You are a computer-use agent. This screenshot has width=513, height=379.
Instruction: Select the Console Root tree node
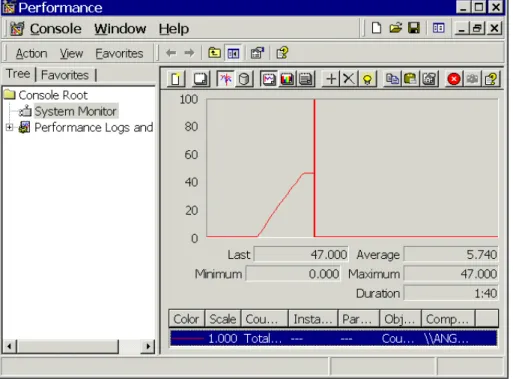[x=53, y=95]
